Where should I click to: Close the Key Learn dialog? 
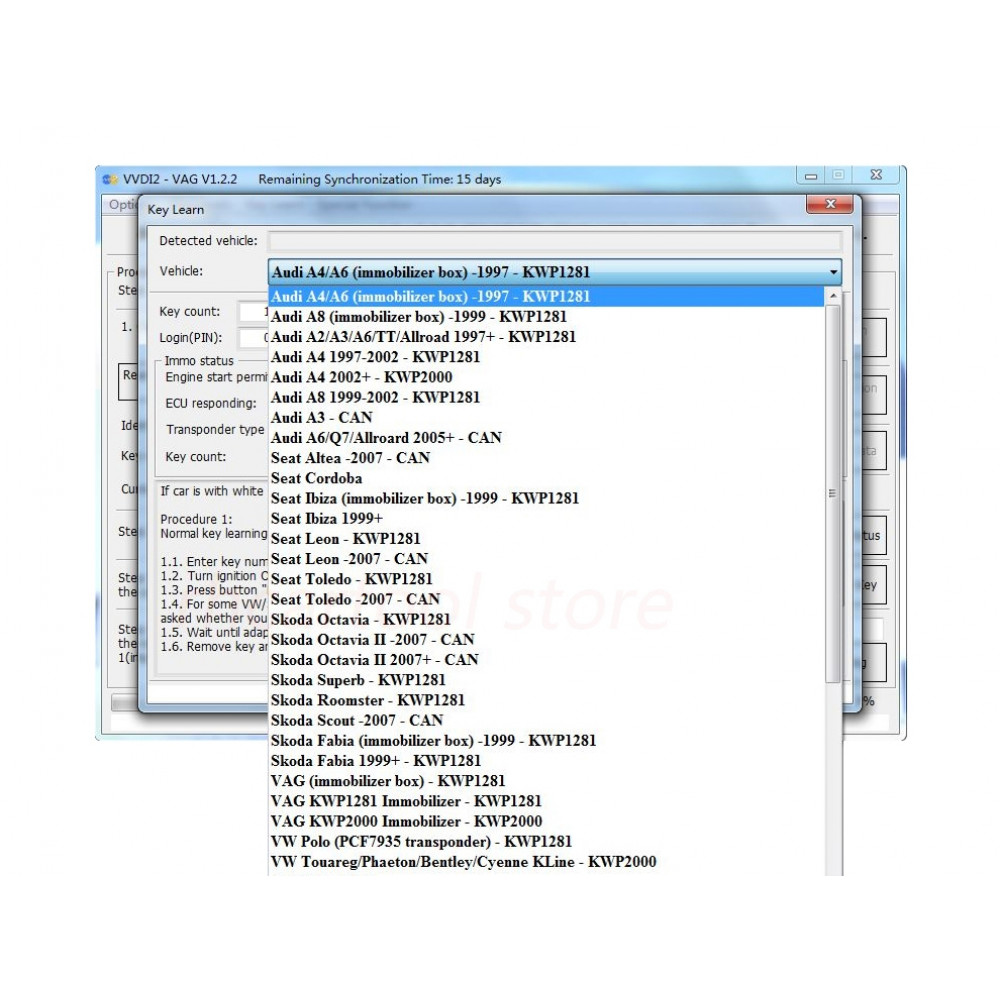(829, 205)
